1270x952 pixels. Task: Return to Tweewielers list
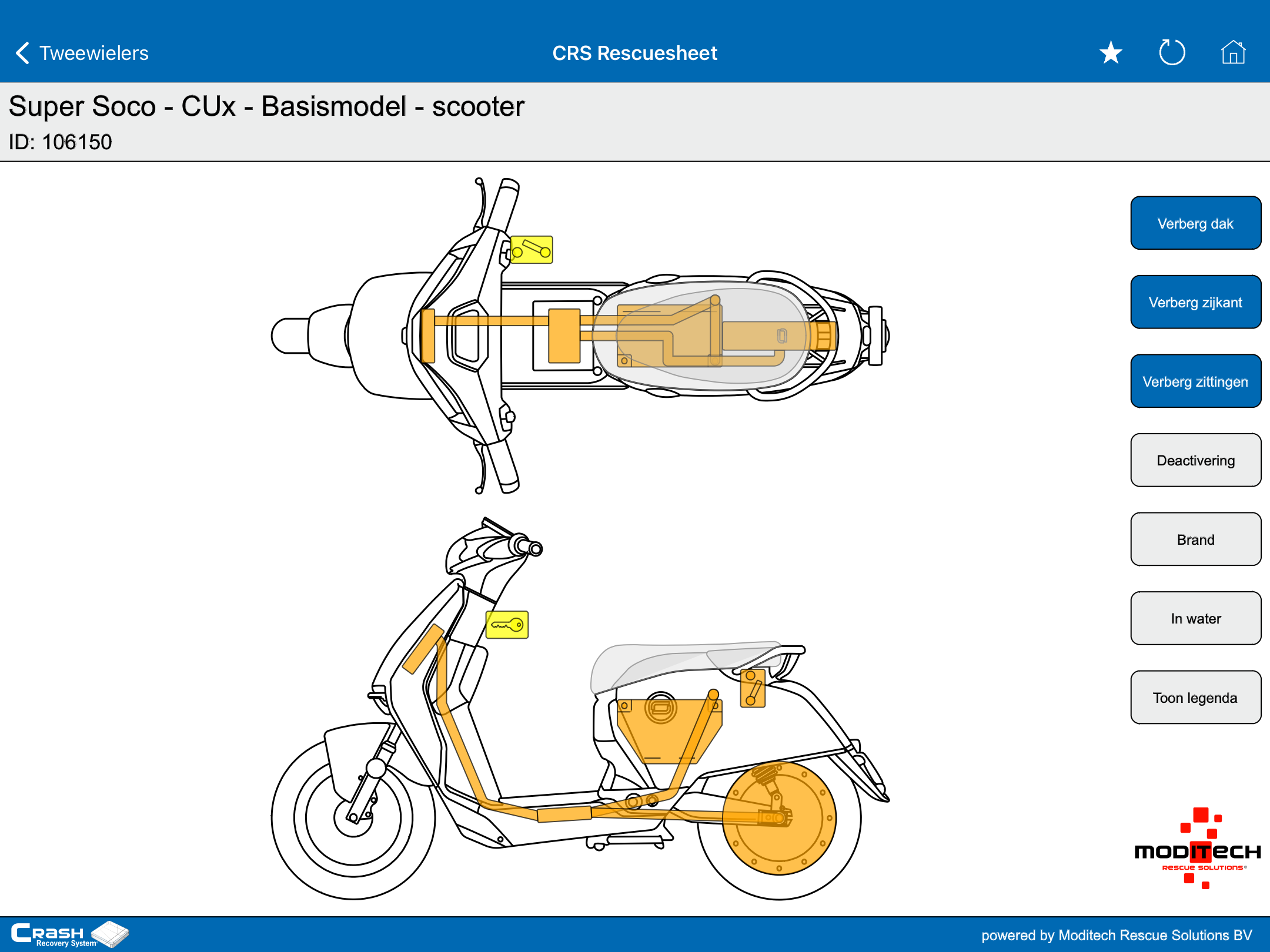click(x=94, y=53)
